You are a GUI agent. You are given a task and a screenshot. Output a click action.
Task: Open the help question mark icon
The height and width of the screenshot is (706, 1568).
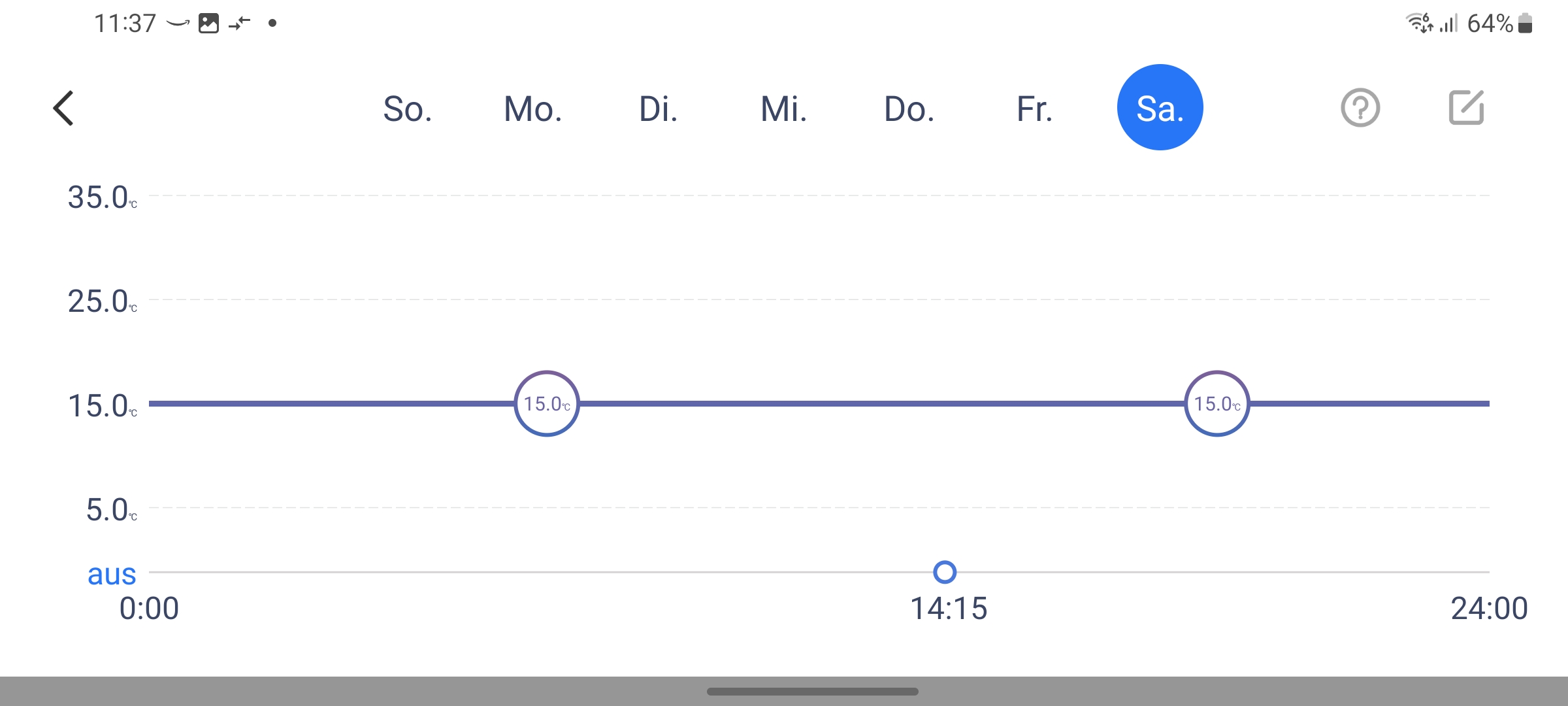1360,108
